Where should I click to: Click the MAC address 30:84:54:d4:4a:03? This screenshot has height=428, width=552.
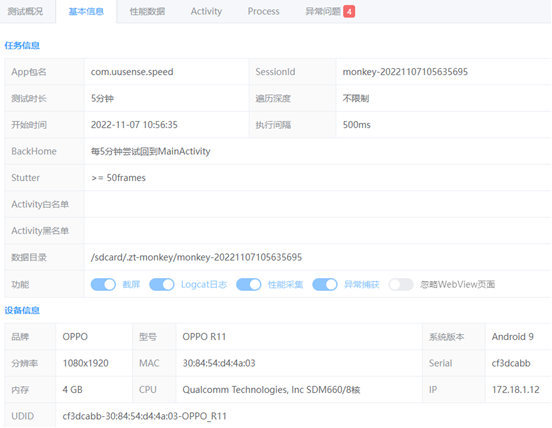[219, 363]
